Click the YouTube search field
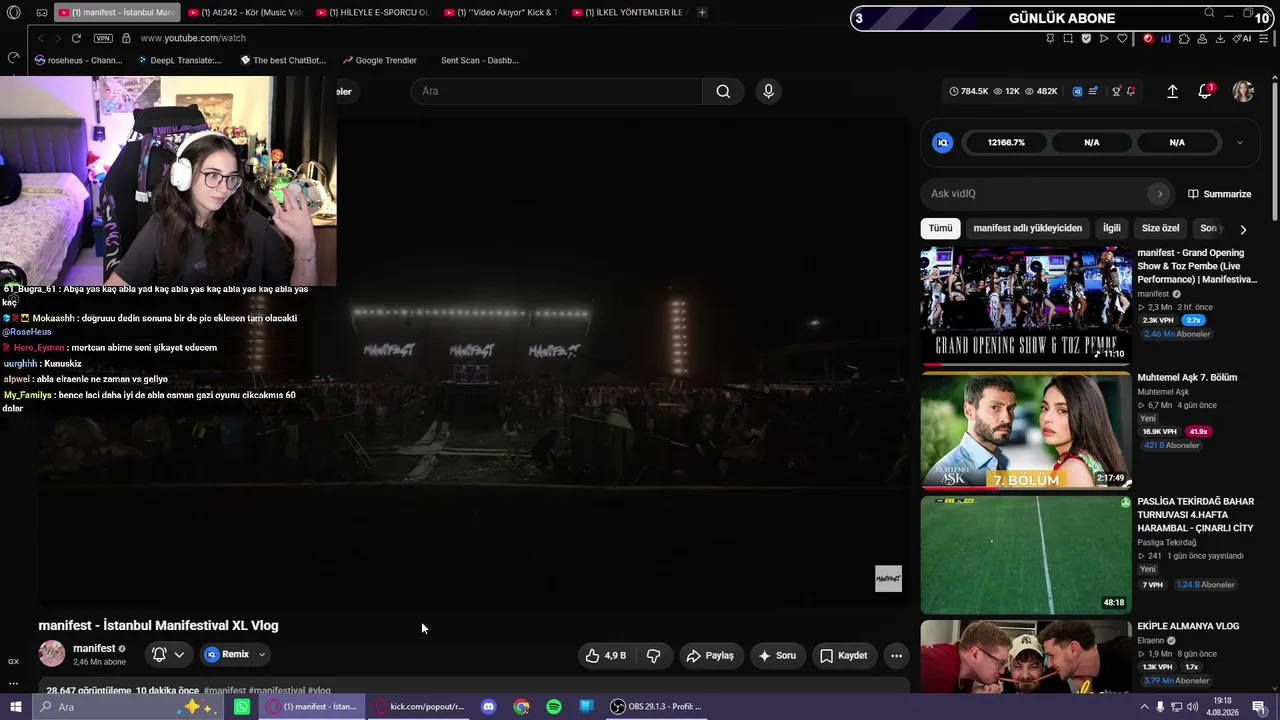This screenshot has width=1280, height=720. [x=556, y=91]
